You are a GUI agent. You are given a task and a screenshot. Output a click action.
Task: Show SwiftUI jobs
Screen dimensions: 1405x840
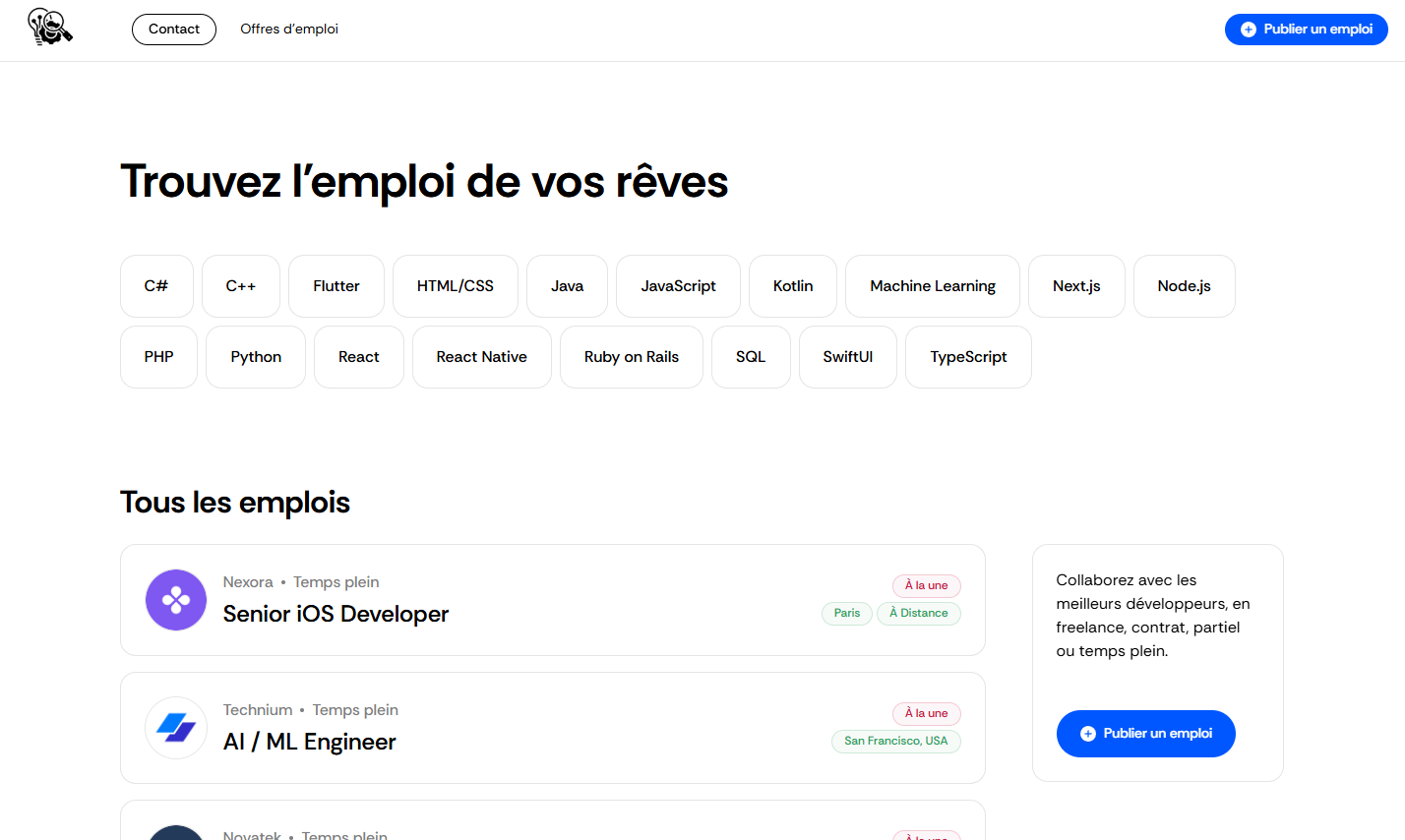(848, 357)
